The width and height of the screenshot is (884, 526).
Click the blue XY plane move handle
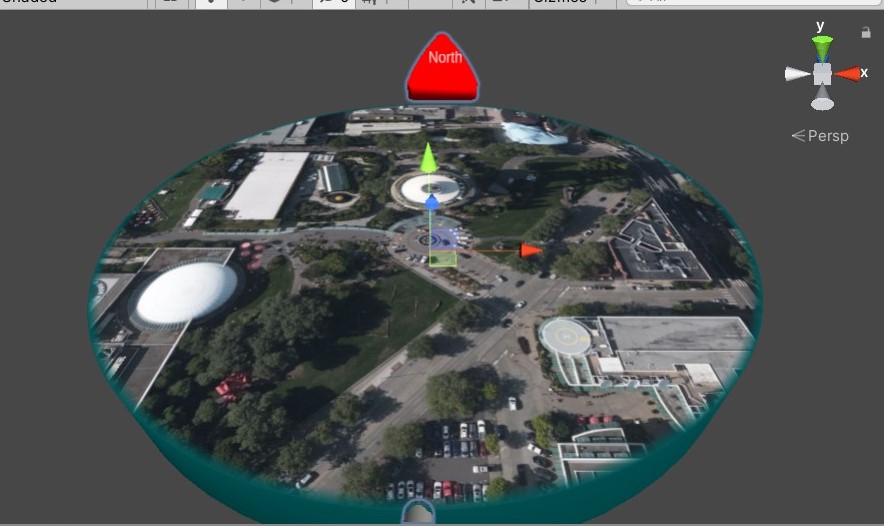[444, 239]
